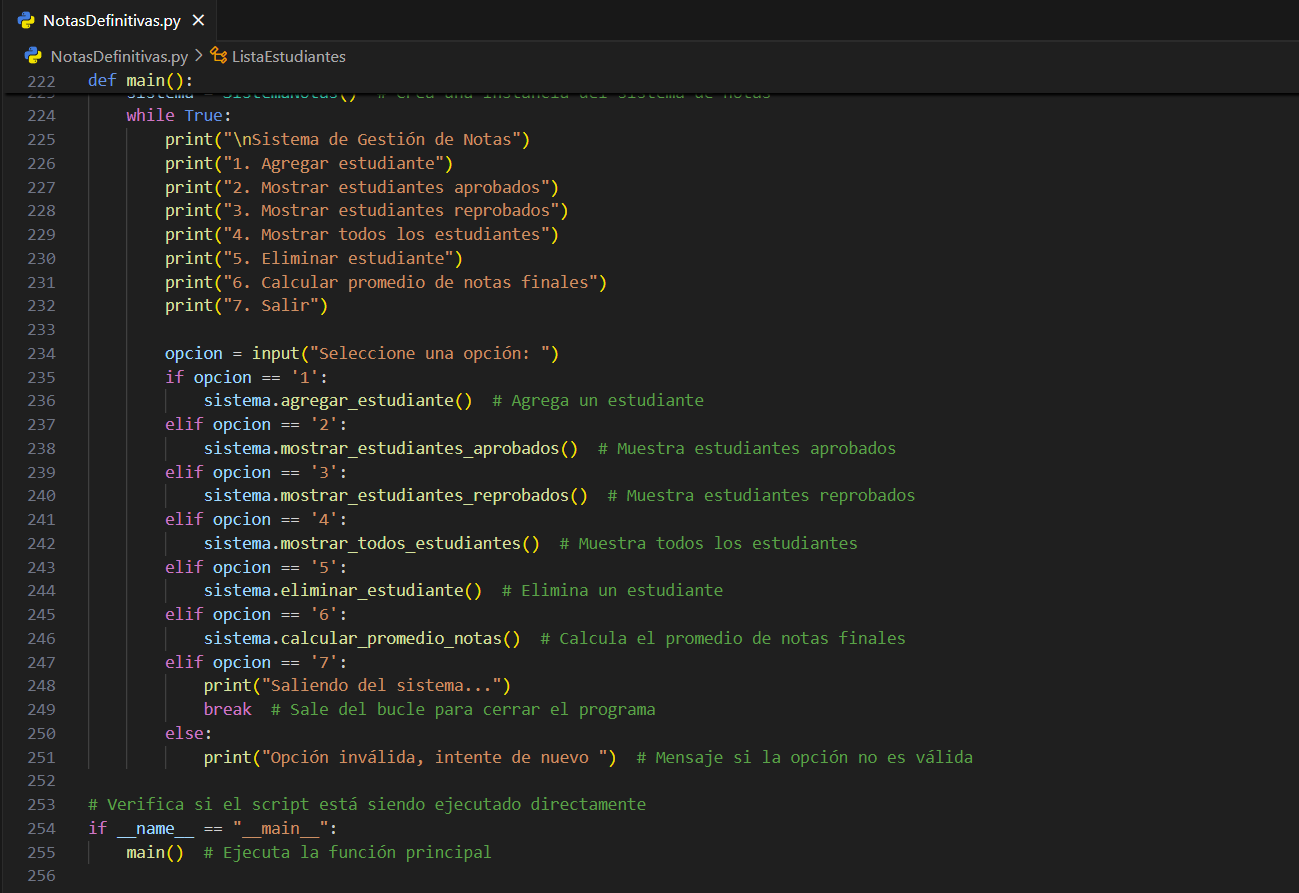Click the calcular_promedio_notas method call
This screenshot has height=893, width=1299.
390,638
